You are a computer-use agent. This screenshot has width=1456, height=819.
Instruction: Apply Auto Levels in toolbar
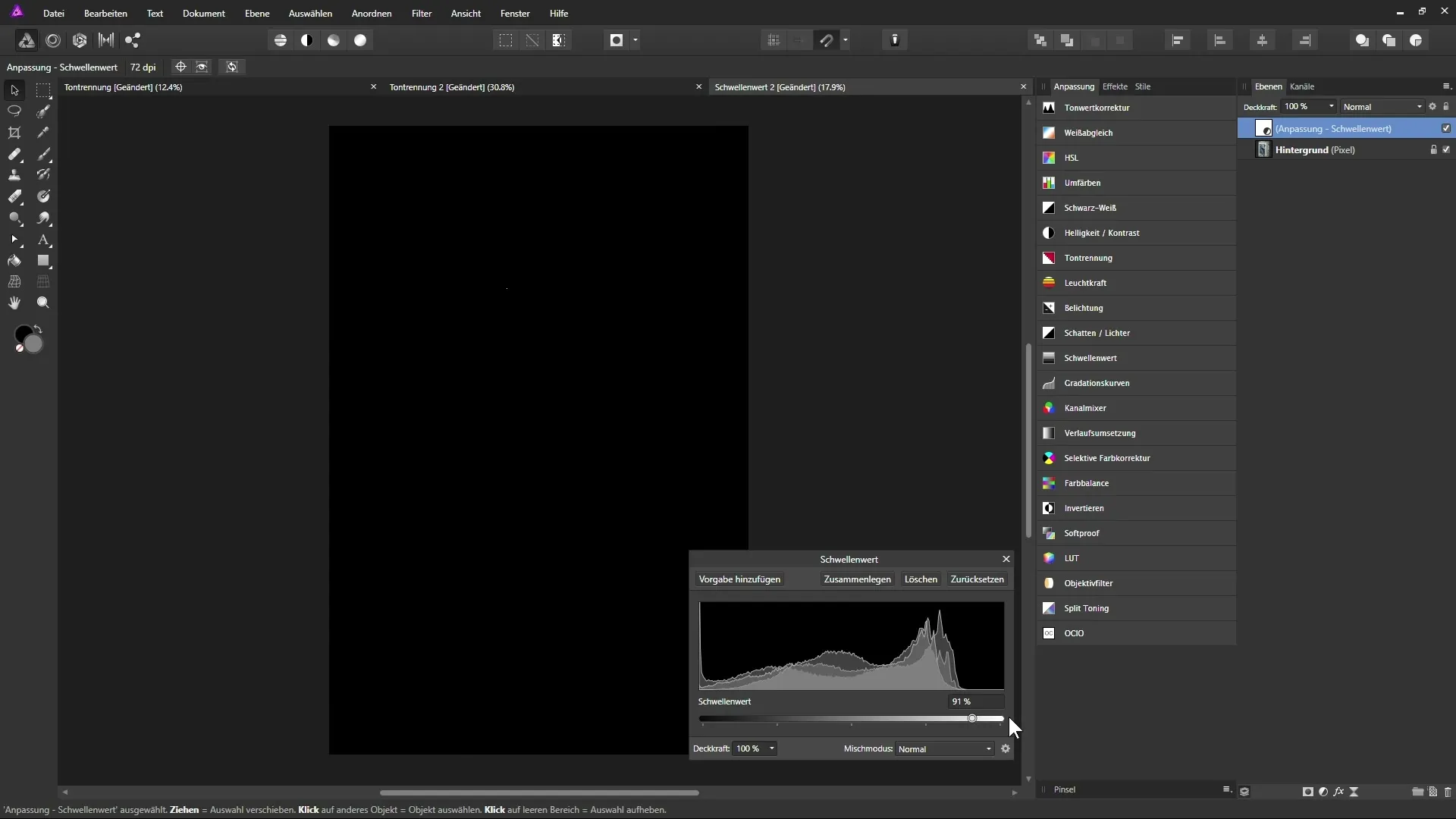tap(281, 40)
